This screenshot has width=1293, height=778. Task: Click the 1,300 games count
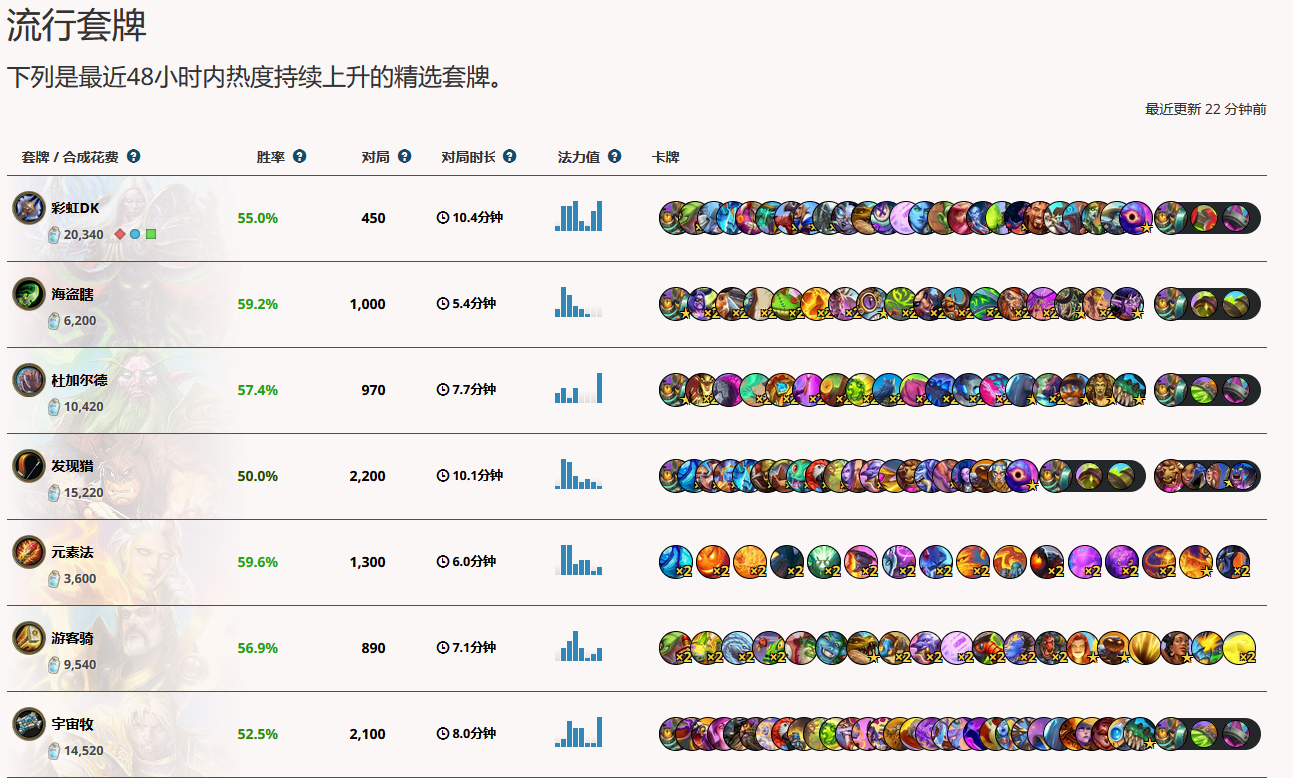tap(367, 562)
